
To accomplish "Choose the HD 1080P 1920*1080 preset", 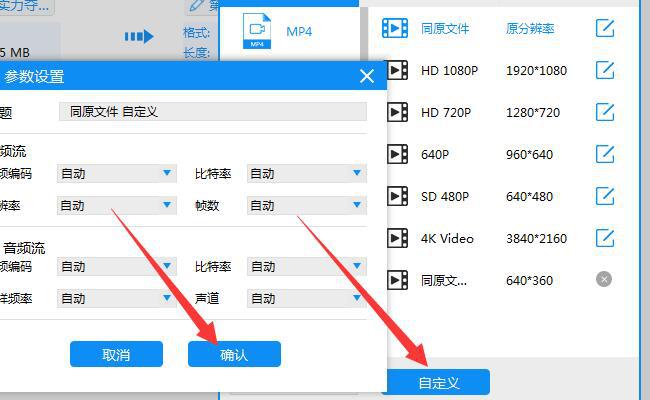I will [490, 70].
